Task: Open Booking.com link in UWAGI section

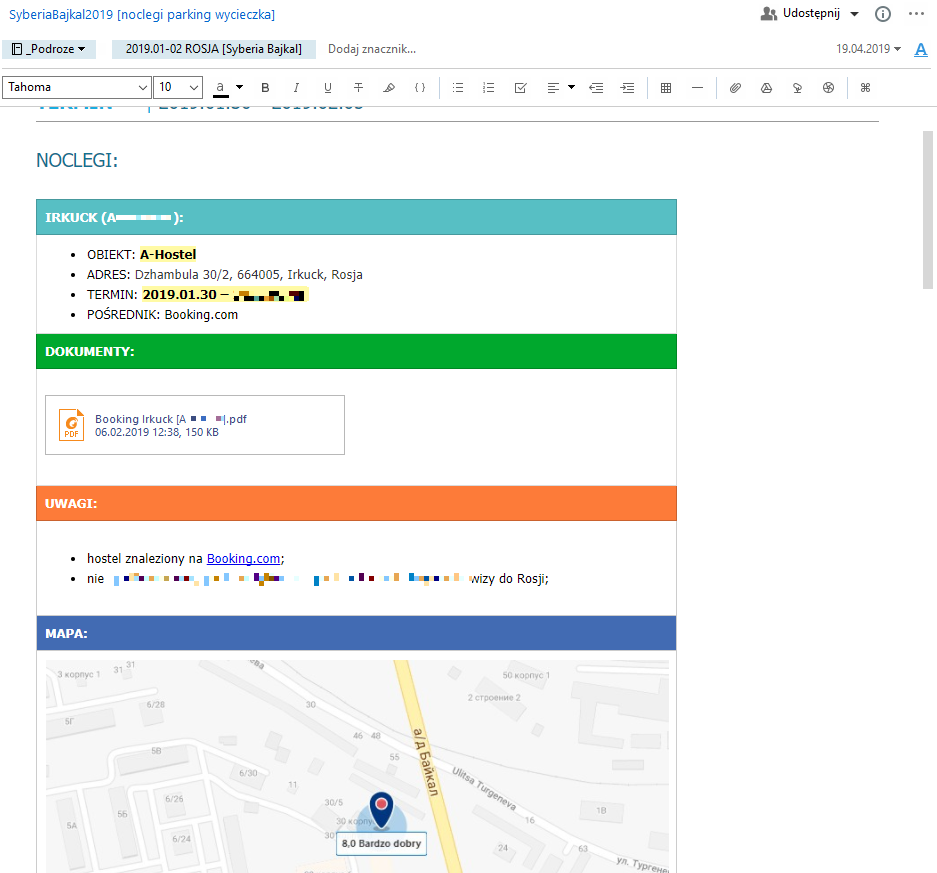Action: tap(243, 559)
